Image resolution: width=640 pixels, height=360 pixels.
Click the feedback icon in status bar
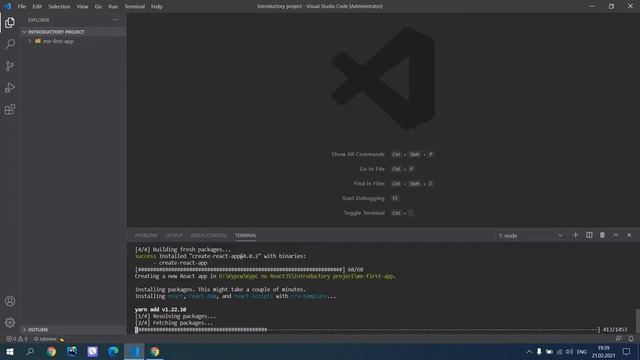coord(618,338)
